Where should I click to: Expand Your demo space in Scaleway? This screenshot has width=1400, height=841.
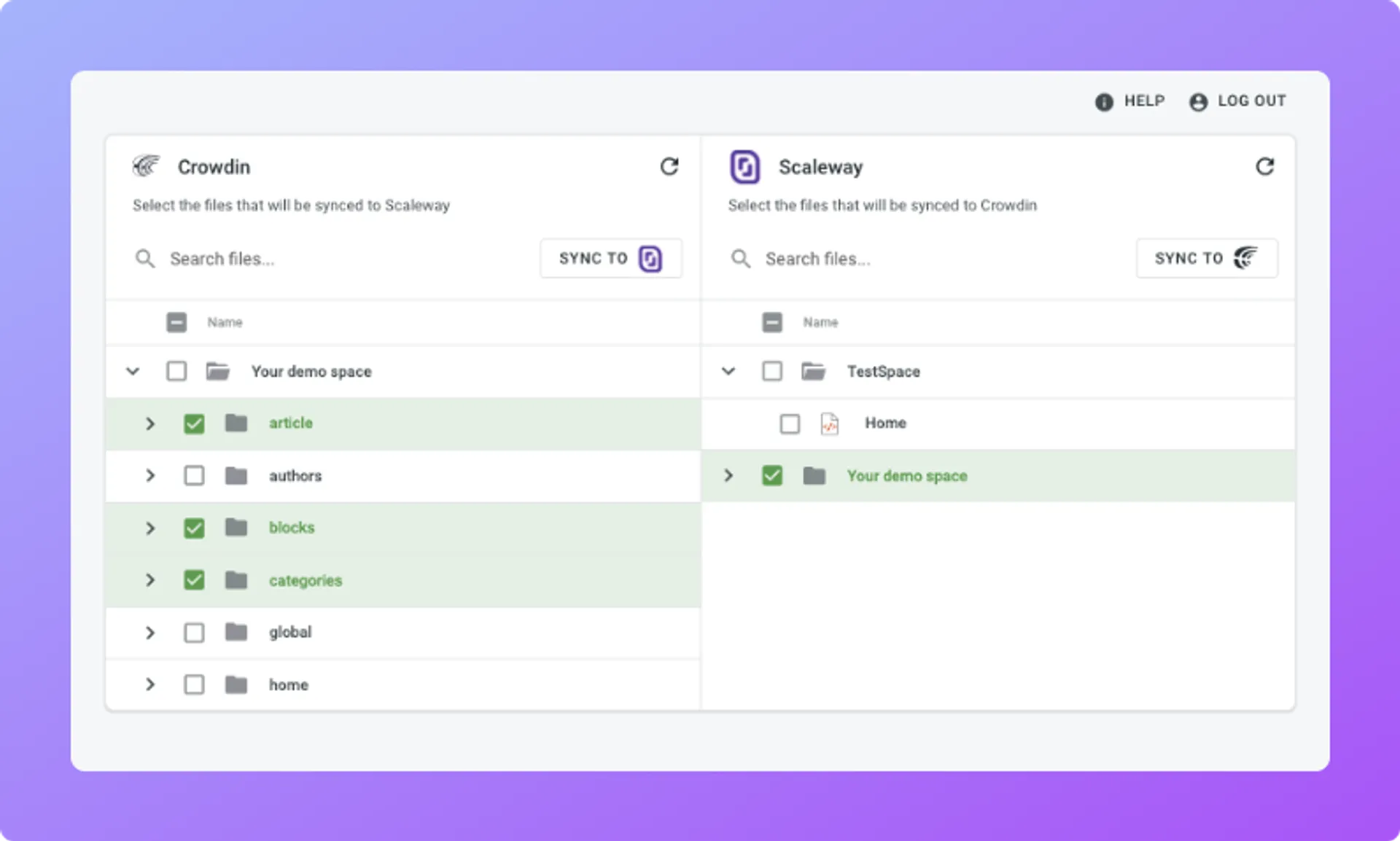point(728,476)
